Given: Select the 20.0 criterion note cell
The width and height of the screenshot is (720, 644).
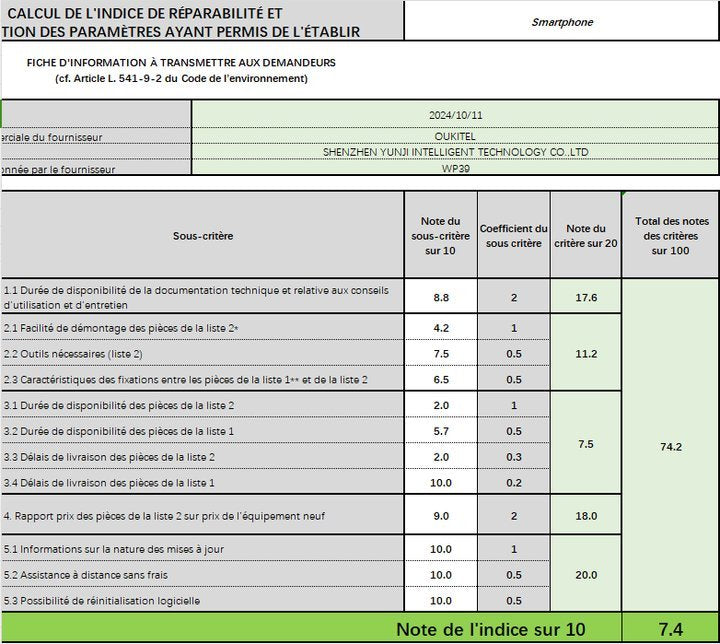Looking at the screenshot, I should 586,574.
